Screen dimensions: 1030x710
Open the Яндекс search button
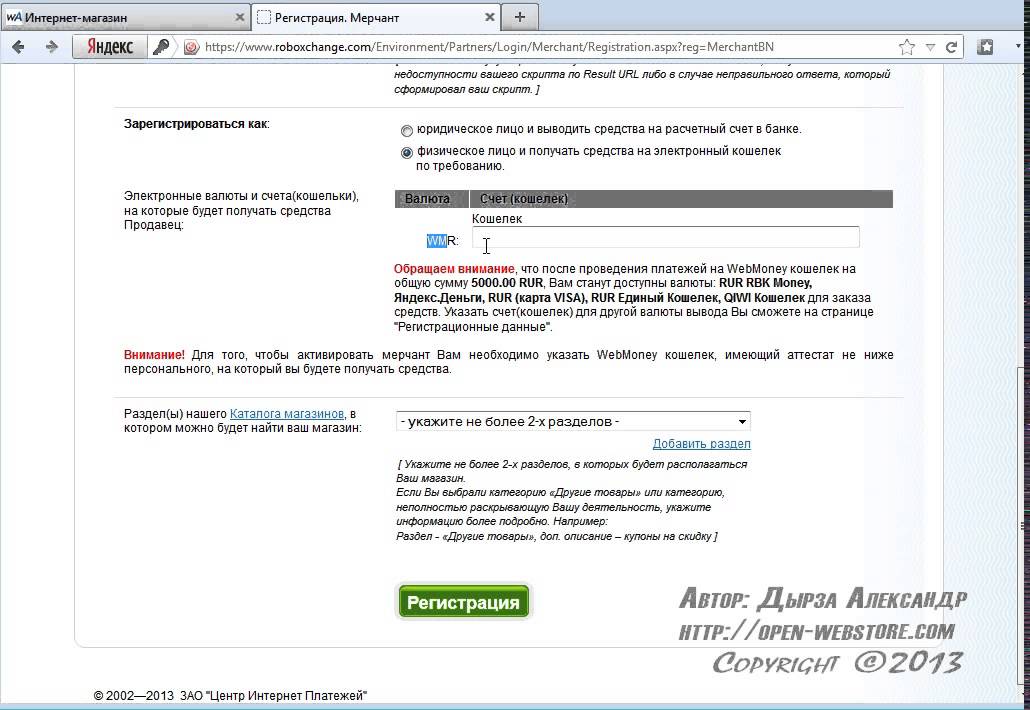tap(110, 47)
